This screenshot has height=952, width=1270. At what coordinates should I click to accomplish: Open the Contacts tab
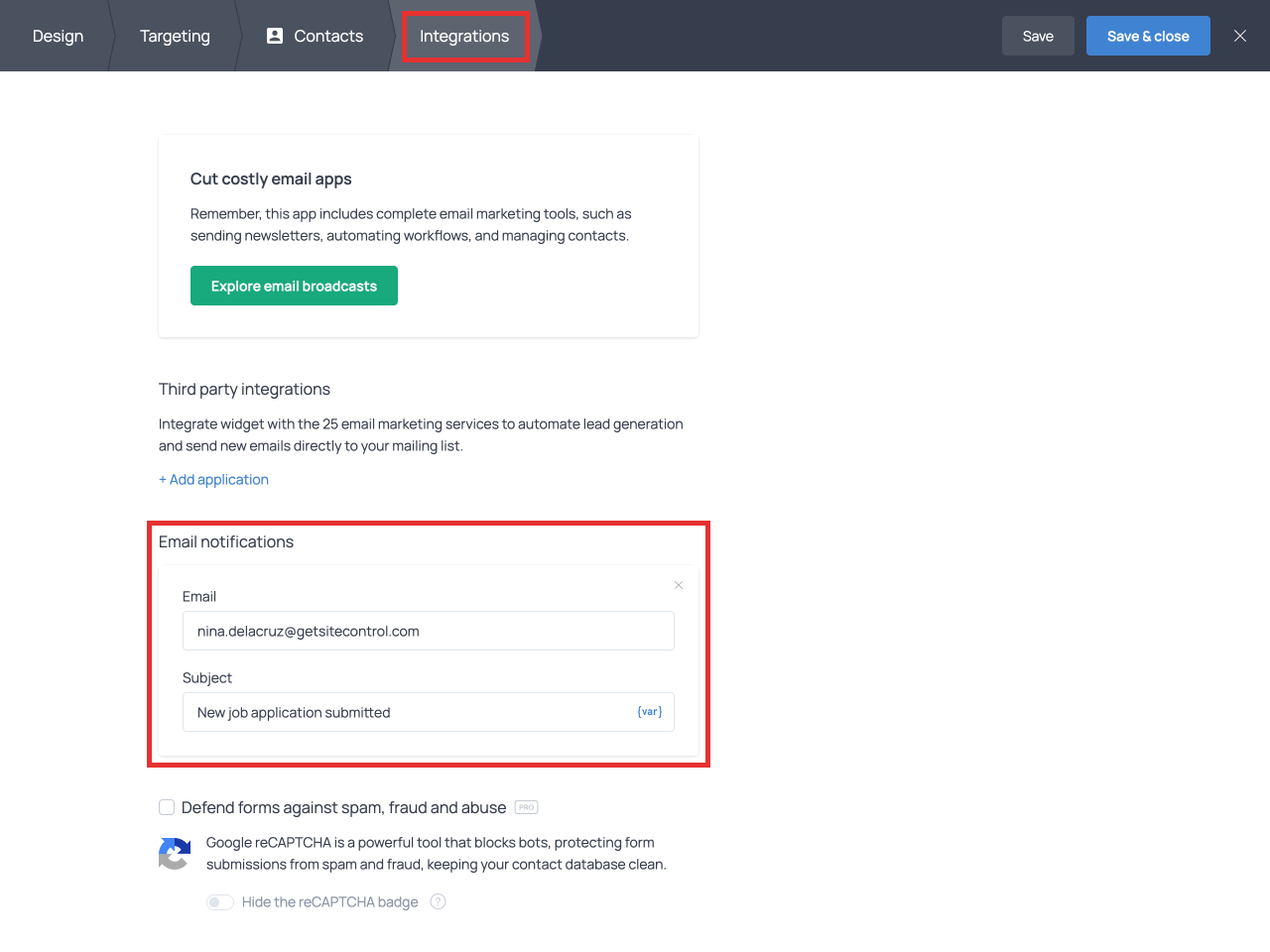pyautogui.click(x=327, y=36)
